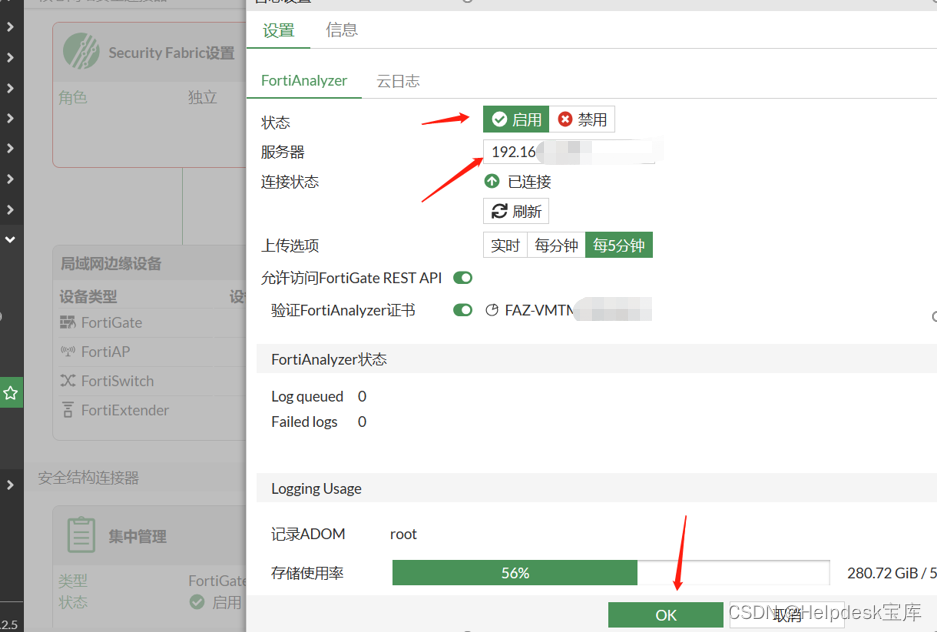This screenshot has height=632, width=937.
Task: Click the Failed logs value
Action: (362, 422)
